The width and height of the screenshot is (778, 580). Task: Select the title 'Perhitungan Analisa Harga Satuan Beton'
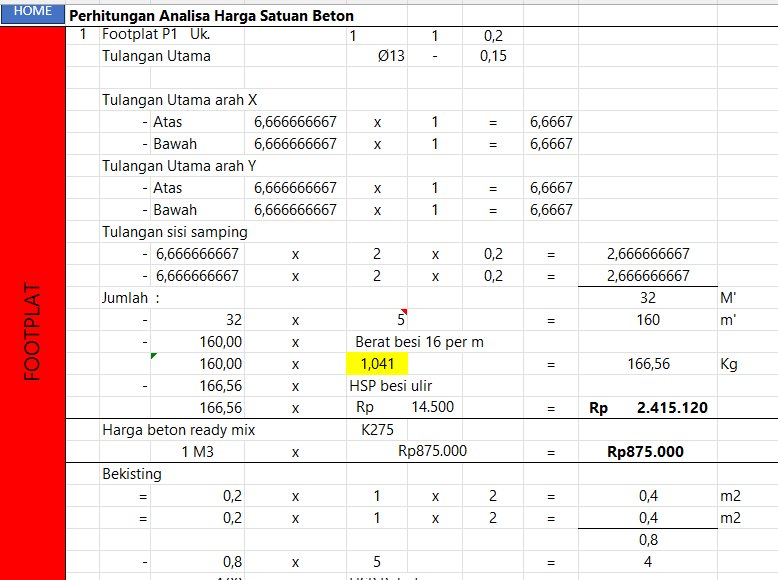click(211, 16)
